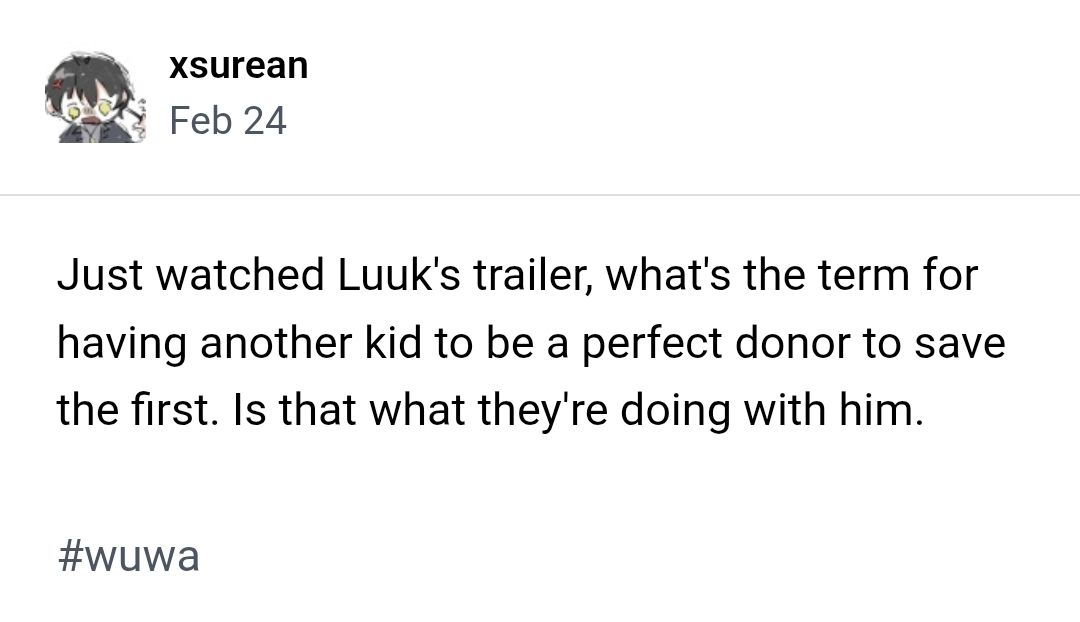Viewport: 1080px width, 622px height.
Task: Click the line beginning "having another kid"
Action: tap(530, 343)
